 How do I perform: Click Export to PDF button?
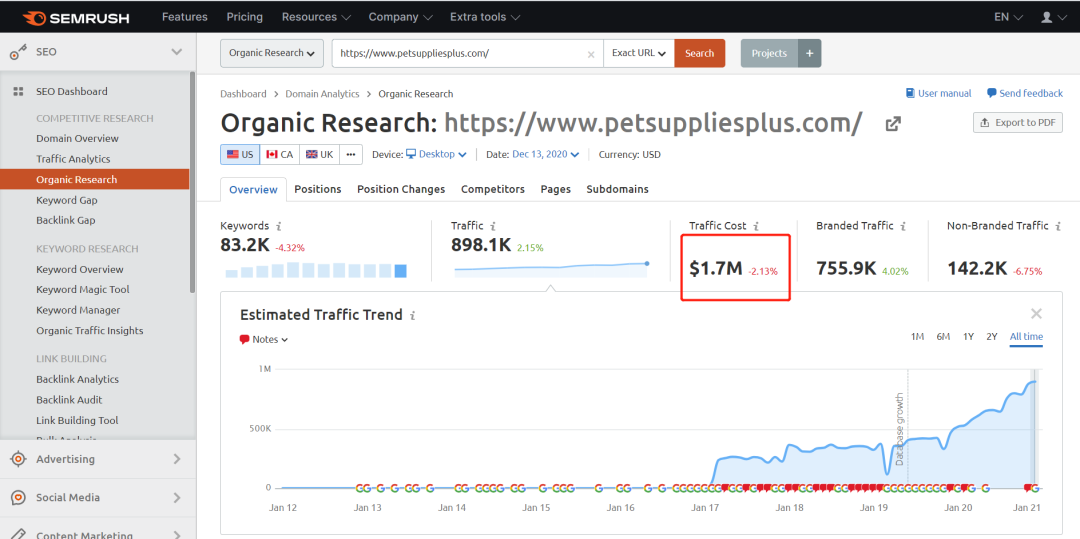1017,123
